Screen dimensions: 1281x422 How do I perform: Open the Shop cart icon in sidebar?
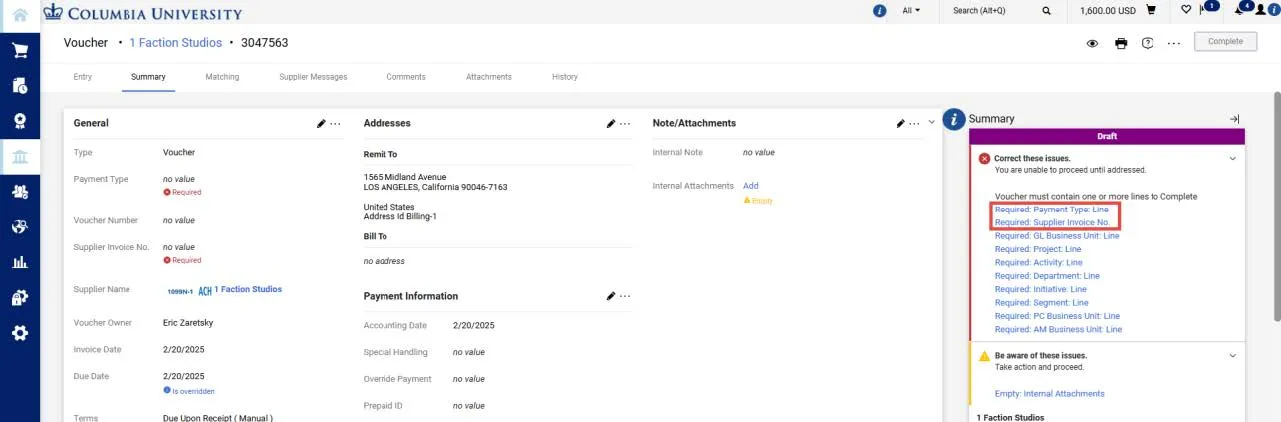[x=20, y=51]
